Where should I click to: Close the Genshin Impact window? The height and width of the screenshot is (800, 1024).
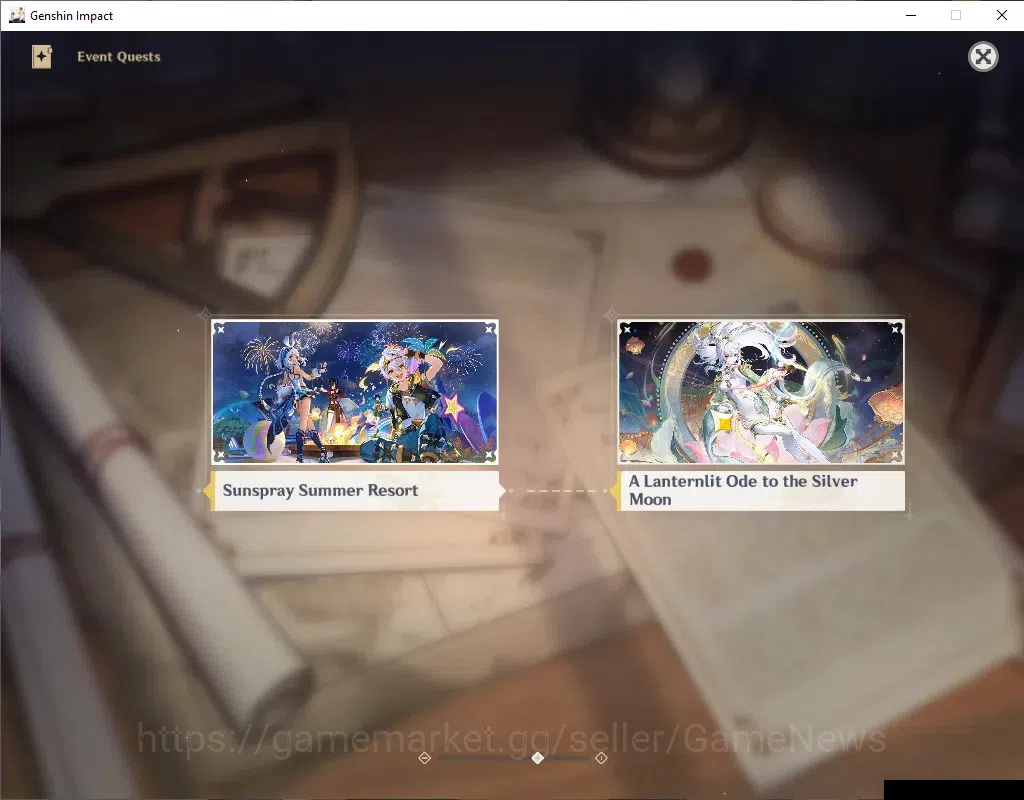coord(1002,15)
